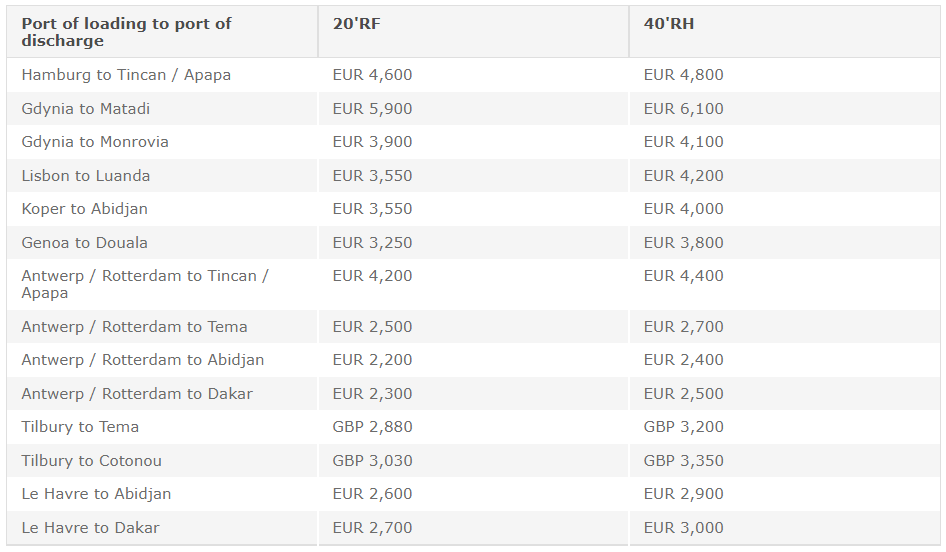Image resolution: width=946 pixels, height=552 pixels.
Task: Select the EUR 6,100 40'RH rate
Action: click(x=684, y=109)
